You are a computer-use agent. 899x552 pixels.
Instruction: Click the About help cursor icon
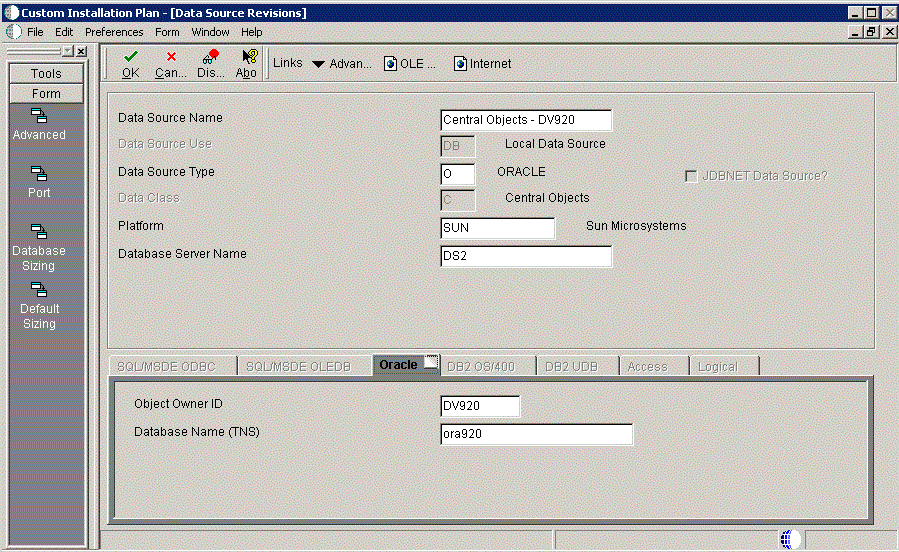249,56
